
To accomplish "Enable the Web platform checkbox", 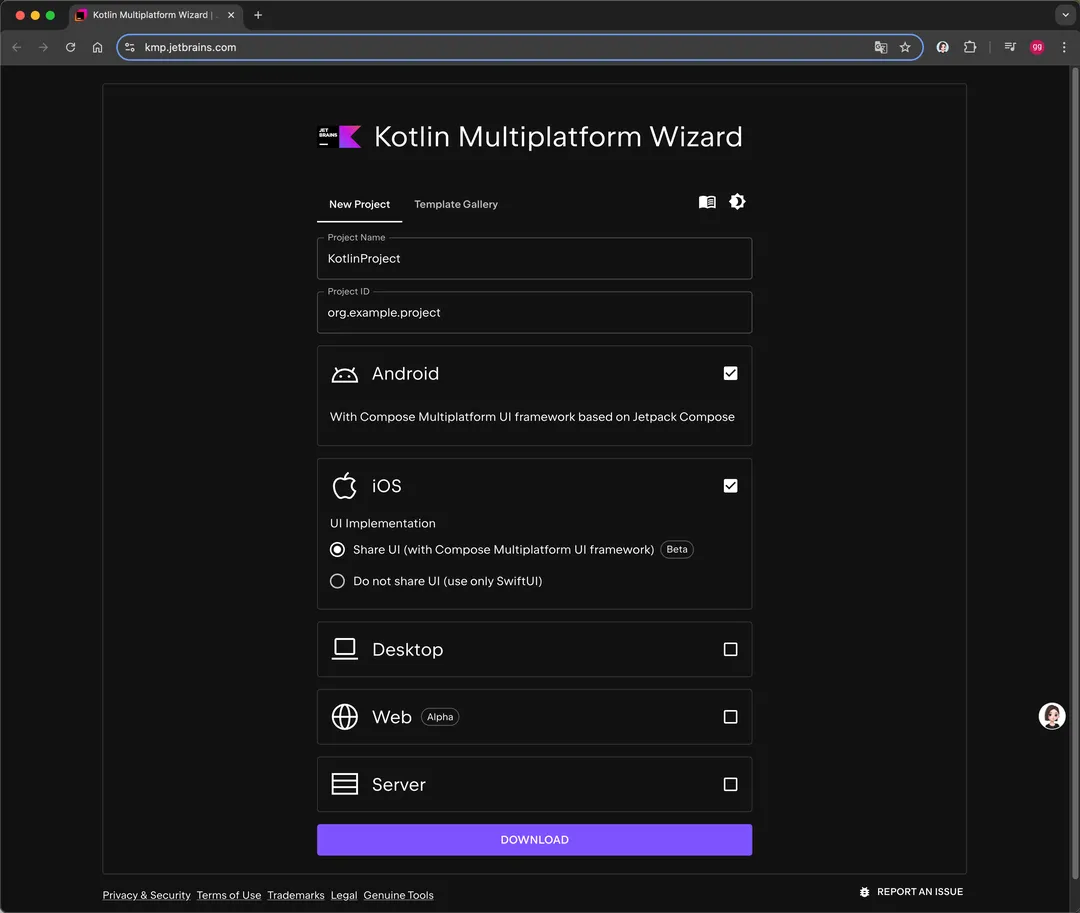I will (x=730, y=717).
